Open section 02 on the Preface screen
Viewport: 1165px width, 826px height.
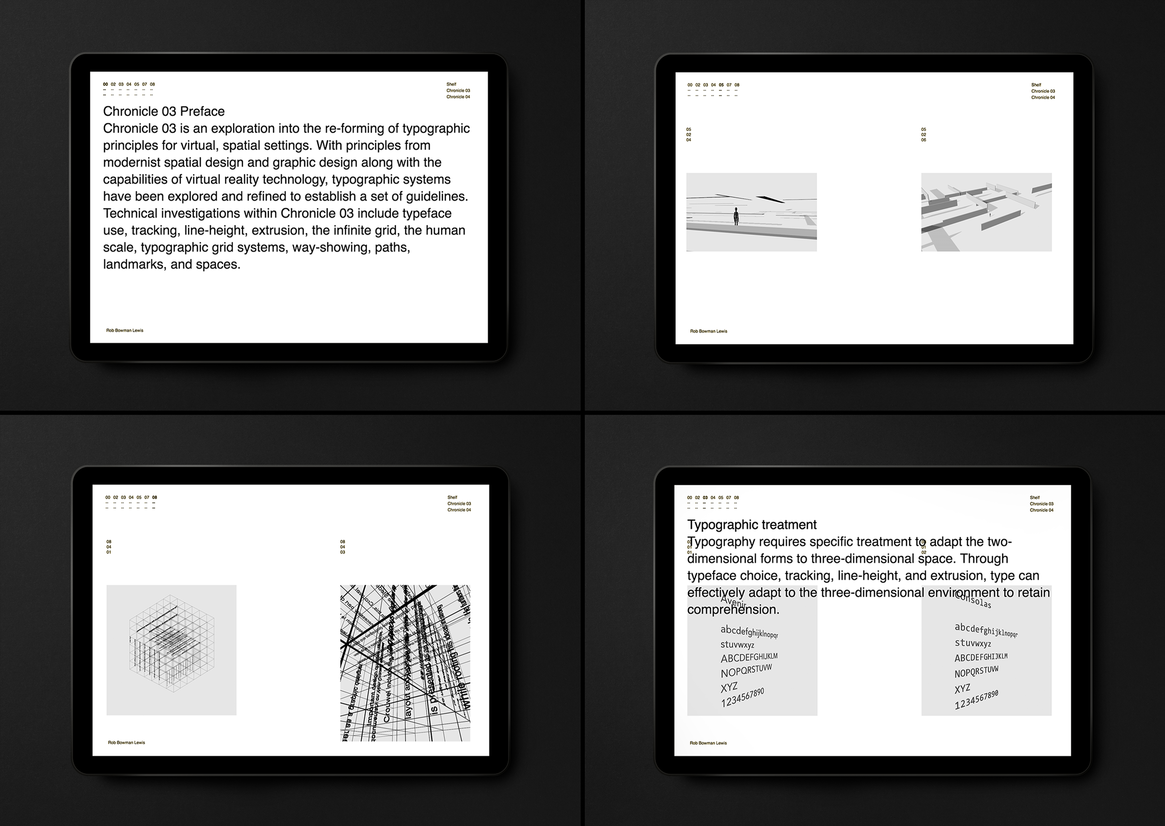point(113,85)
